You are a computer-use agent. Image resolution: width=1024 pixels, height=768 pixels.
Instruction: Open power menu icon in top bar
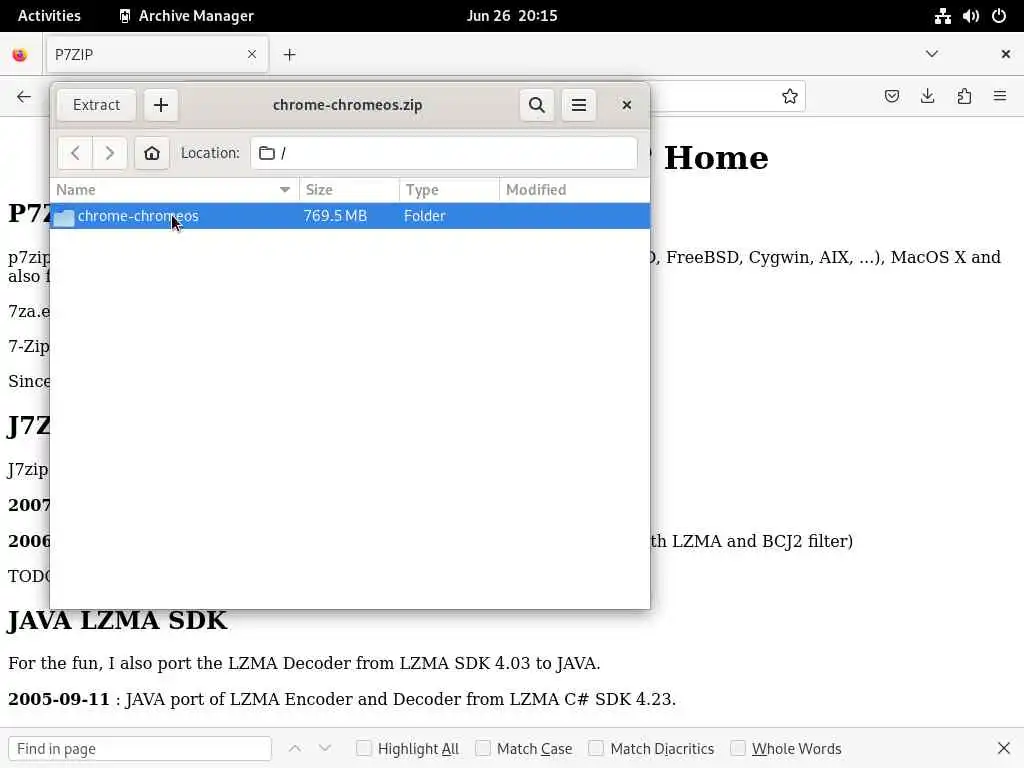999,16
